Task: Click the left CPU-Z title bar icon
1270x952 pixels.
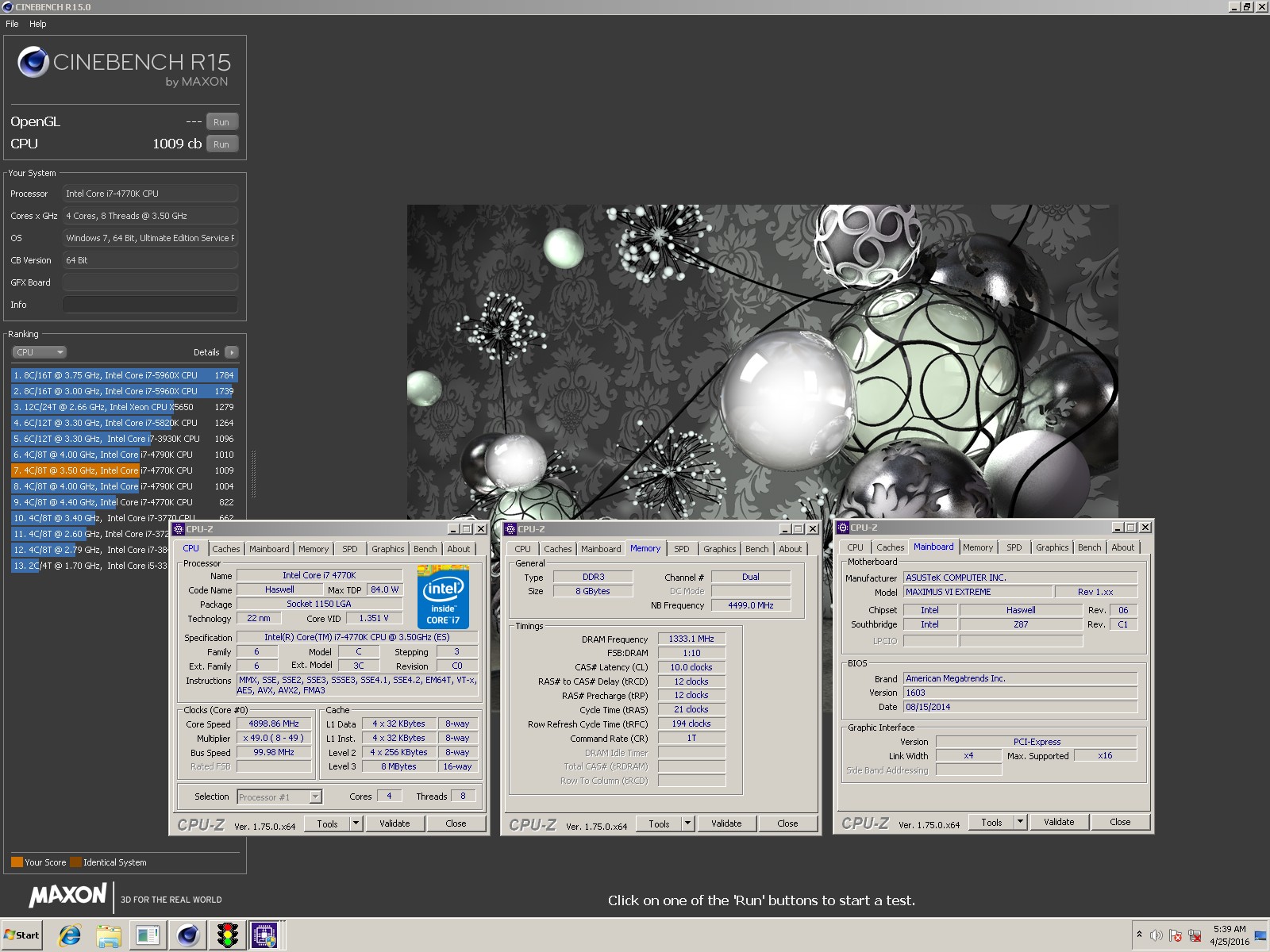Action: pos(179,529)
